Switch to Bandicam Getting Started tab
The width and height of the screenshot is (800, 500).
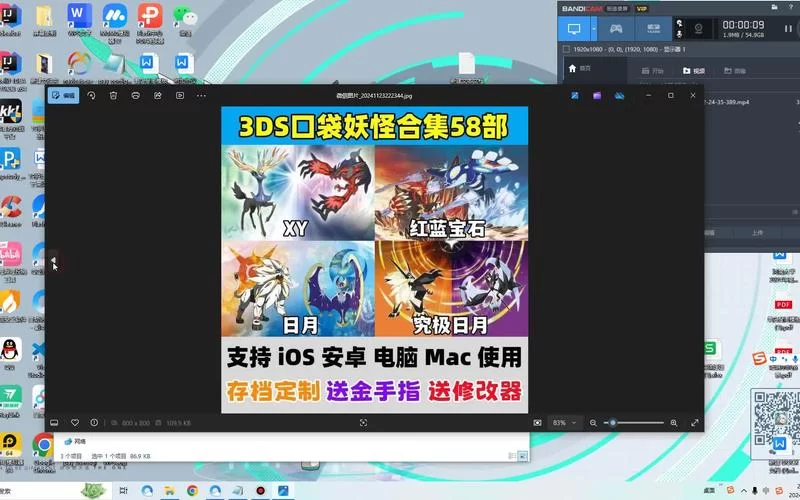click(x=653, y=71)
